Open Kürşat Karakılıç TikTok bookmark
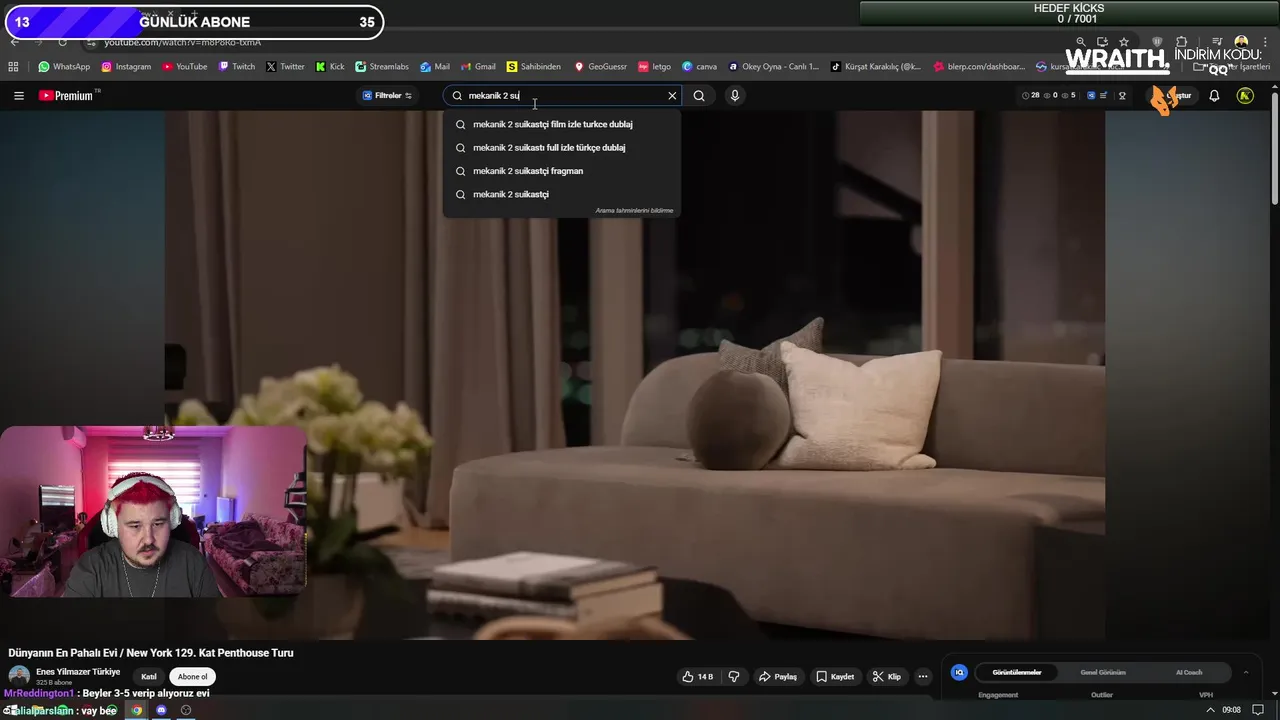Viewport: 1280px width, 720px height. 876,67
